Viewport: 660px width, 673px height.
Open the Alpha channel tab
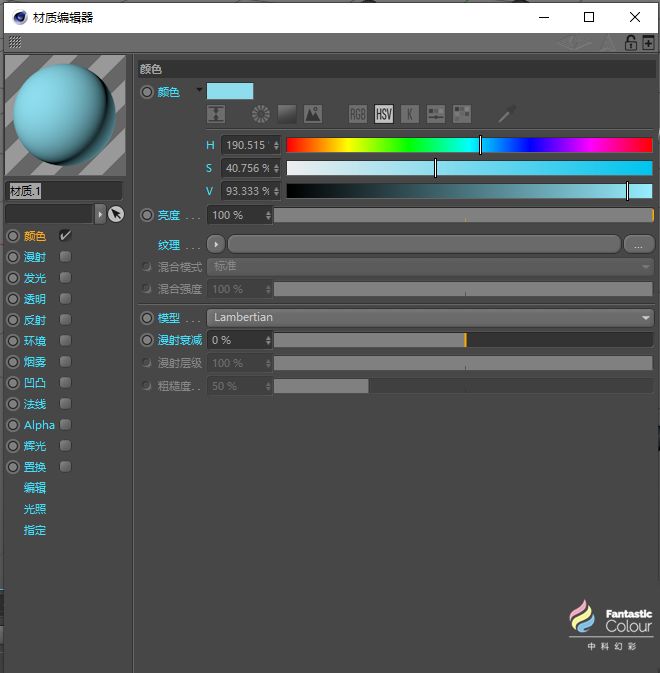39,425
